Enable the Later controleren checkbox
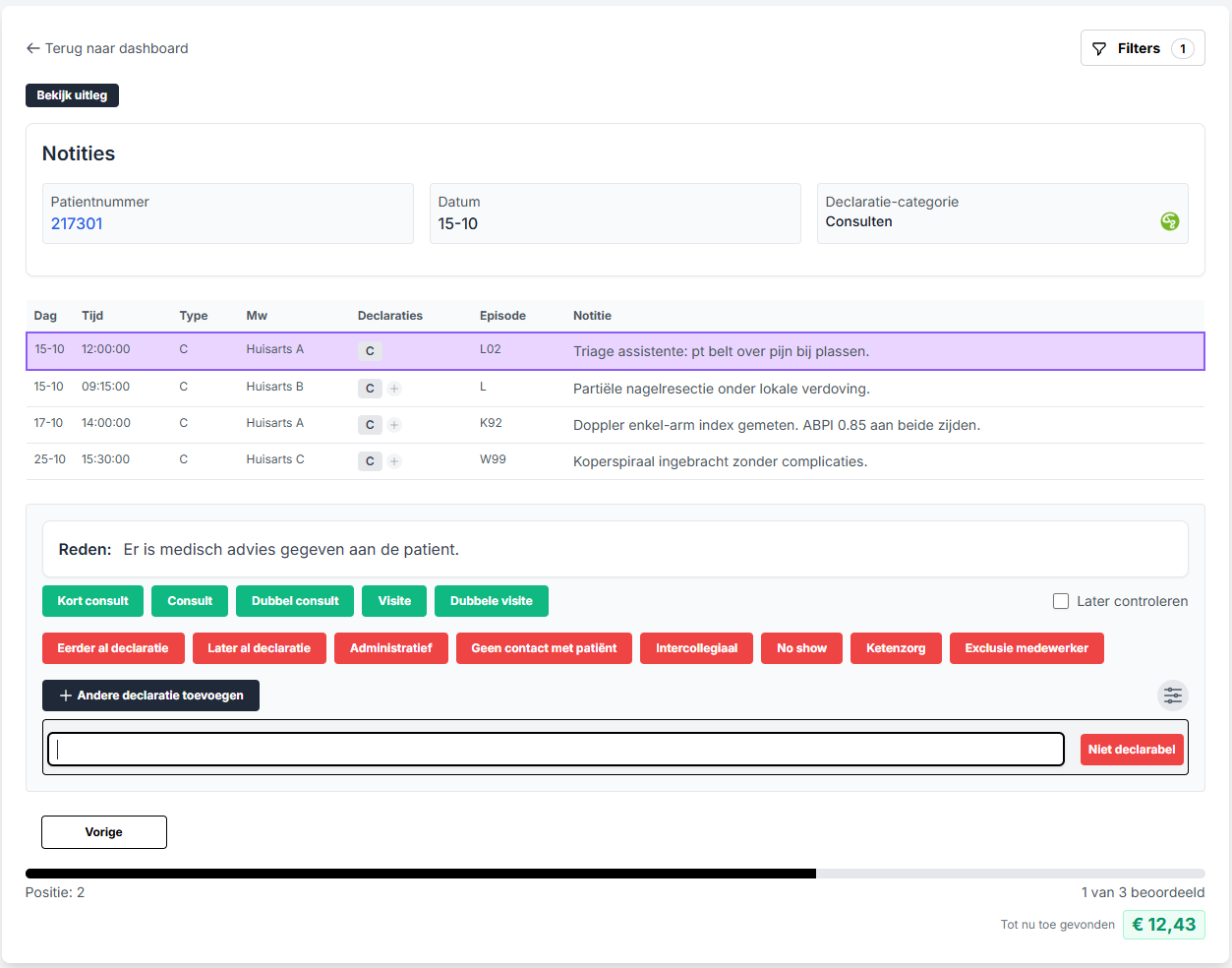 (1060, 600)
